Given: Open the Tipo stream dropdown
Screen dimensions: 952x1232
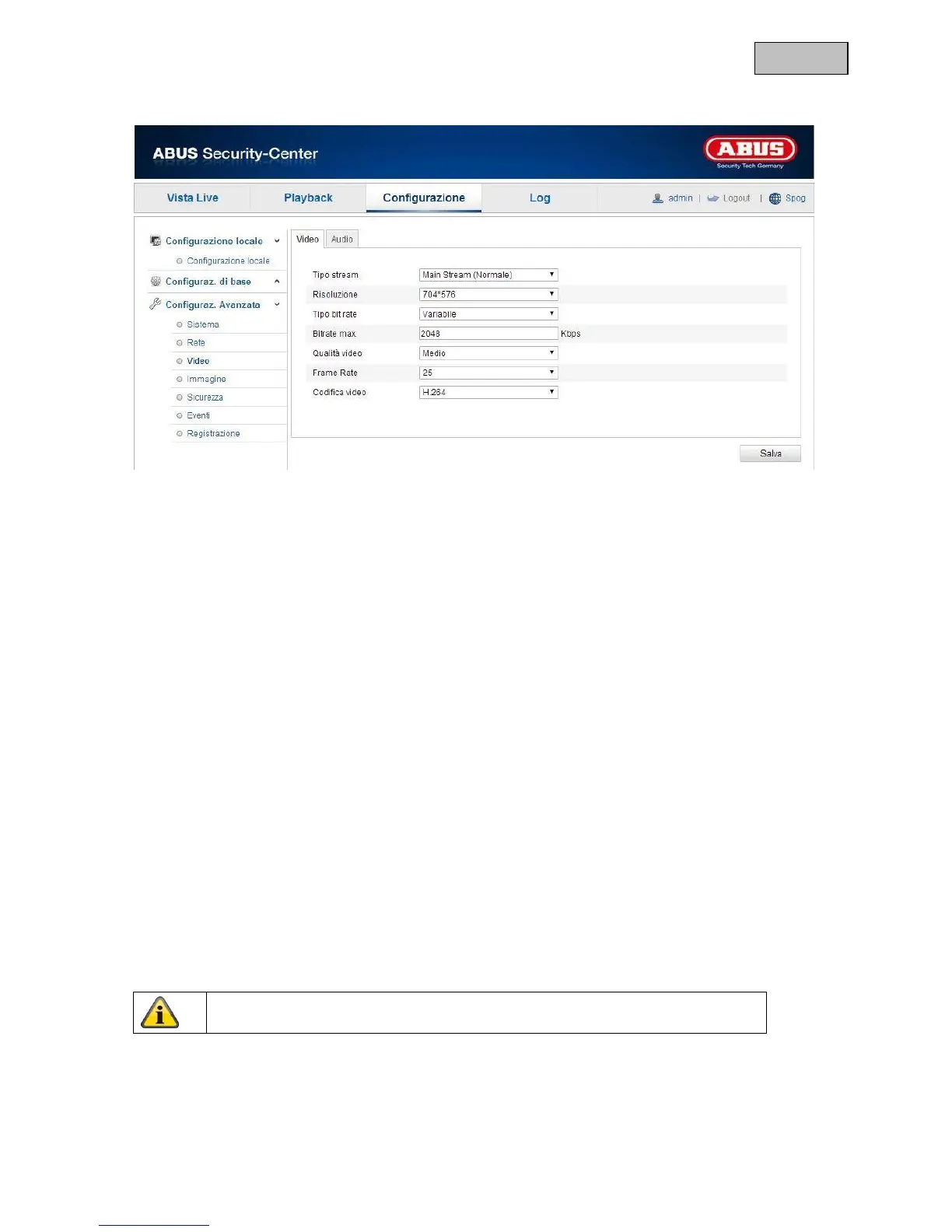Looking at the screenshot, I should [488, 275].
